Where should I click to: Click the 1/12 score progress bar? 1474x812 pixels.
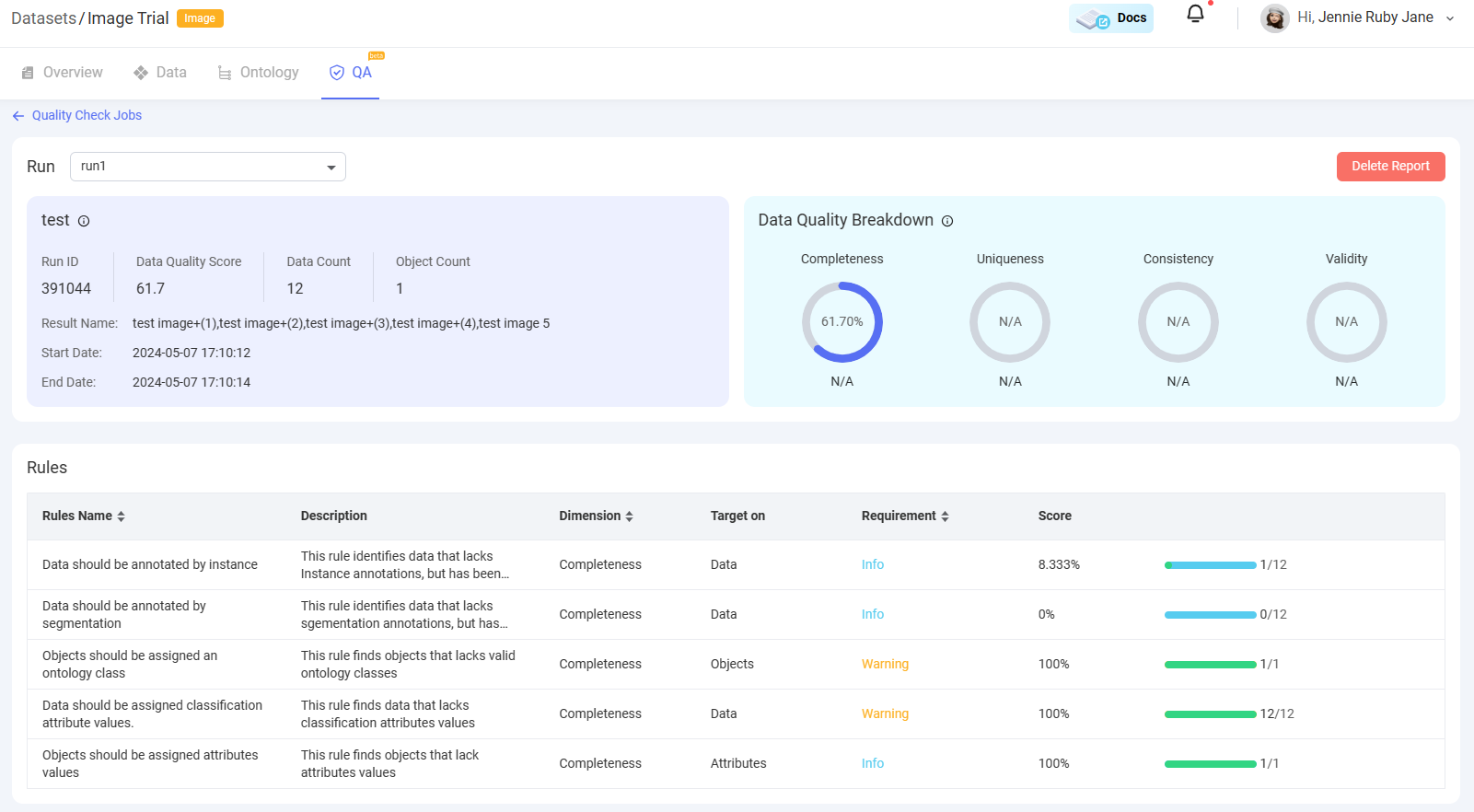(x=1210, y=565)
